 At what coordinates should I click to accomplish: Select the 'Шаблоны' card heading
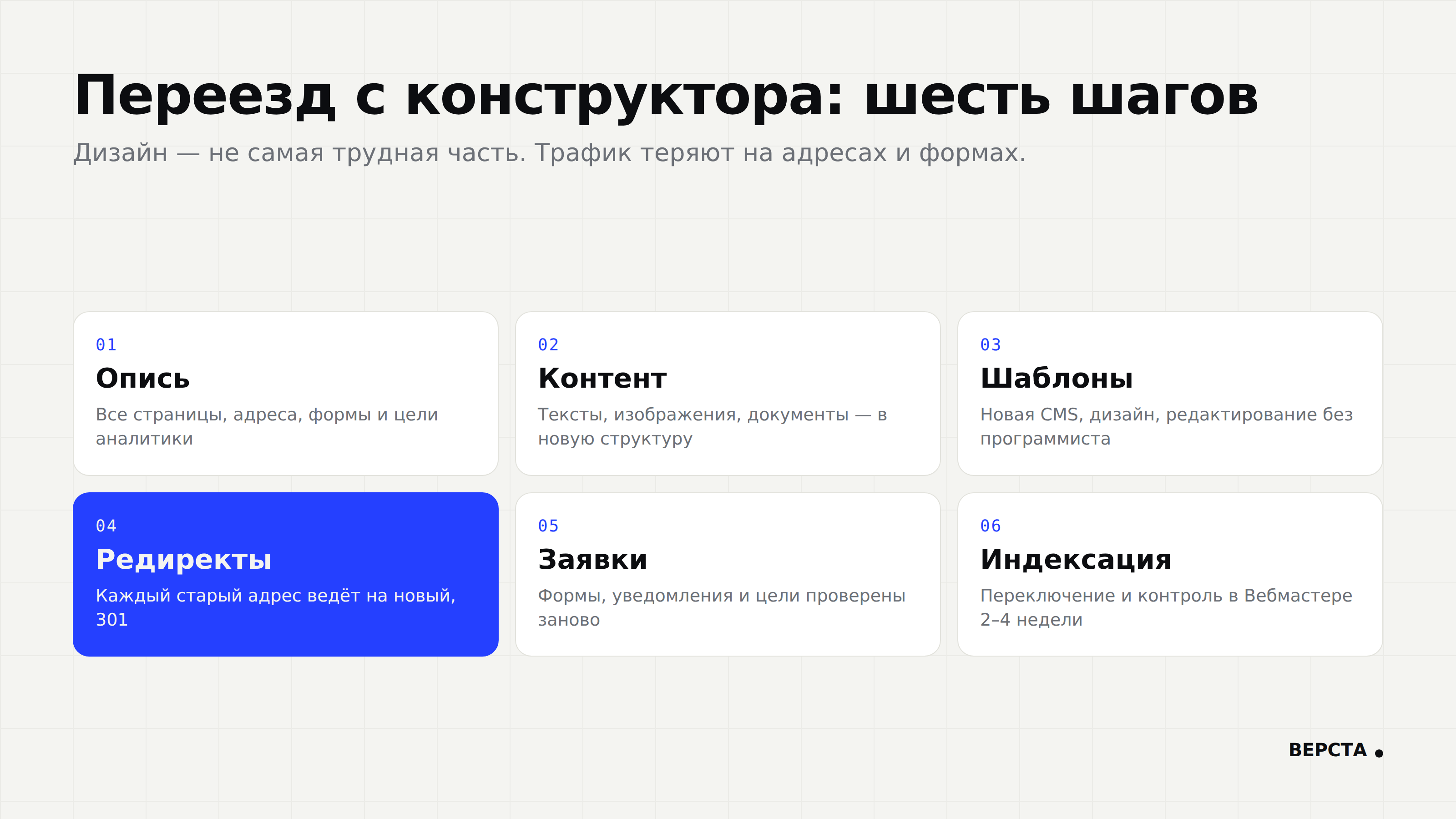click(x=1057, y=378)
